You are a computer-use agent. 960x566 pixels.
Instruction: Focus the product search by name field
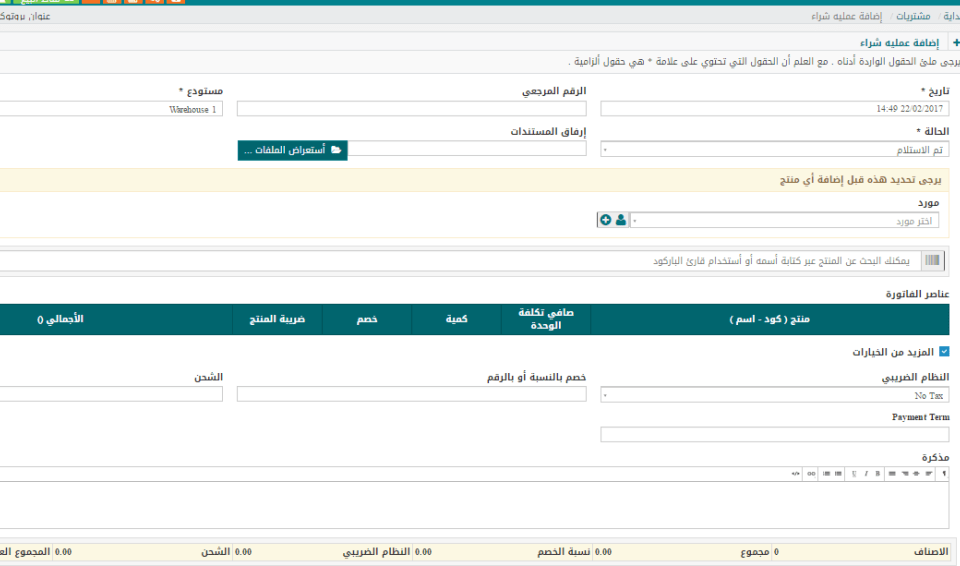pyautogui.click(x=457, y=261)
